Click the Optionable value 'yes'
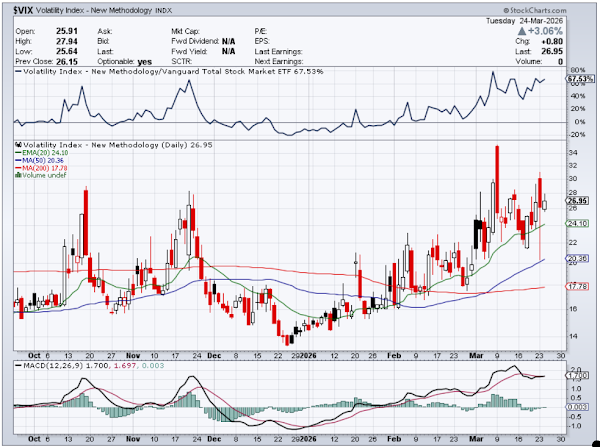Viewport: 600px width, 447px height. (145, 62)
